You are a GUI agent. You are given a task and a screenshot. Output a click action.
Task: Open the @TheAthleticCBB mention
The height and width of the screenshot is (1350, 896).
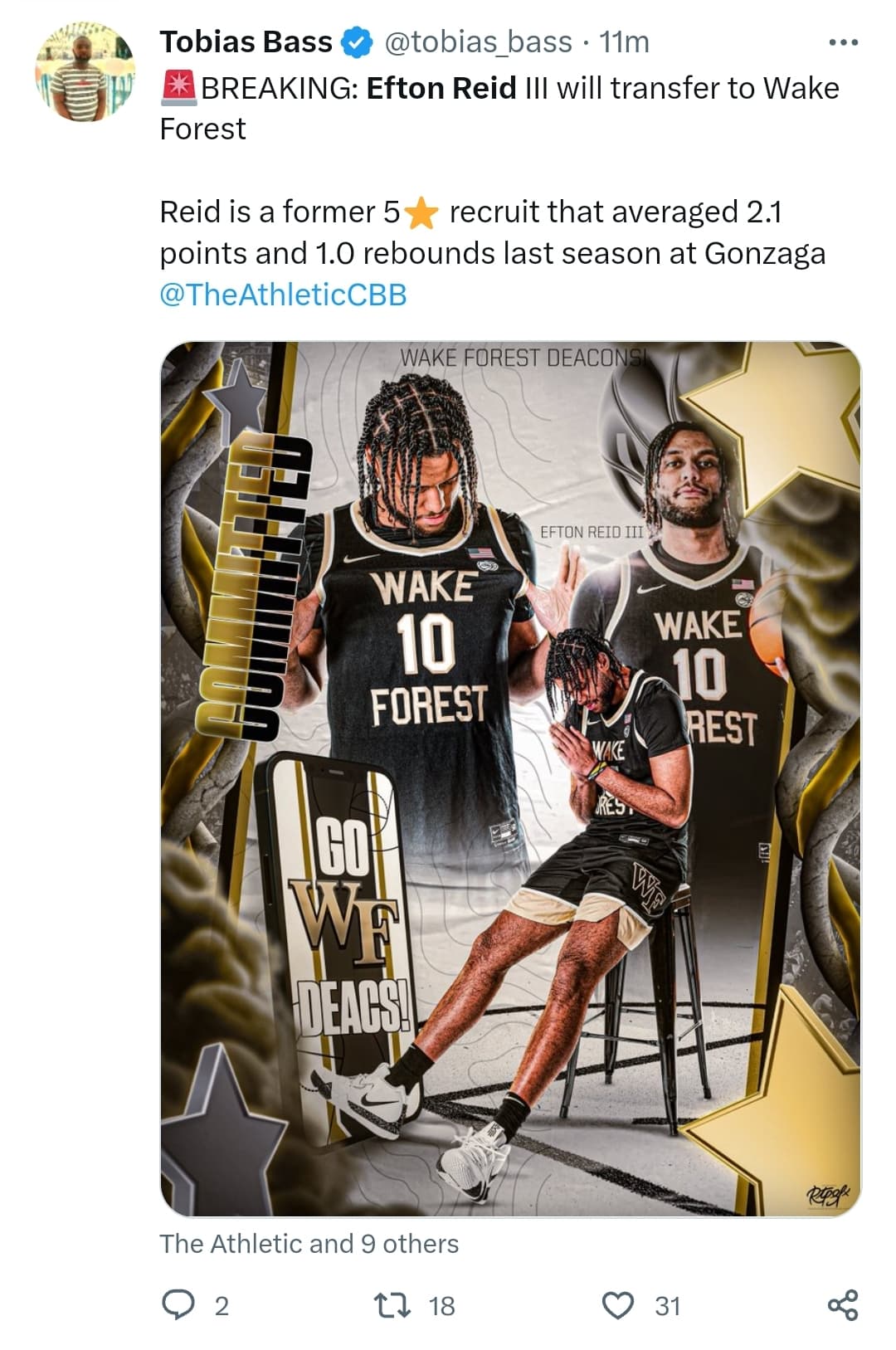coord(283,295)
